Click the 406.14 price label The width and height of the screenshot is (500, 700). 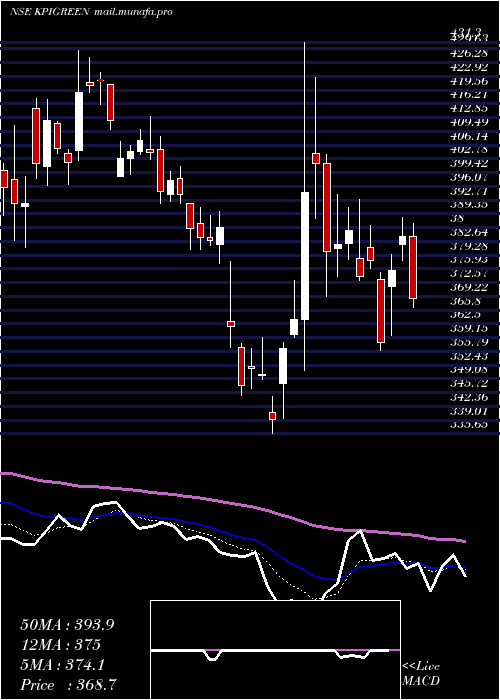pyautogui.click(x=469, y=137)
